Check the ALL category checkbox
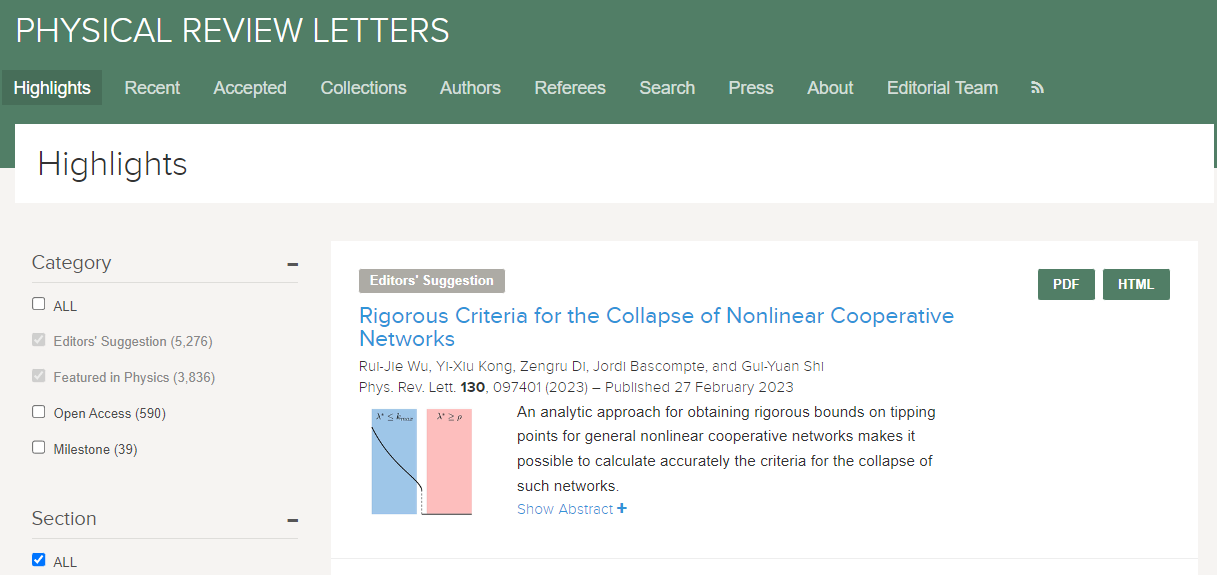 (39, 304)
